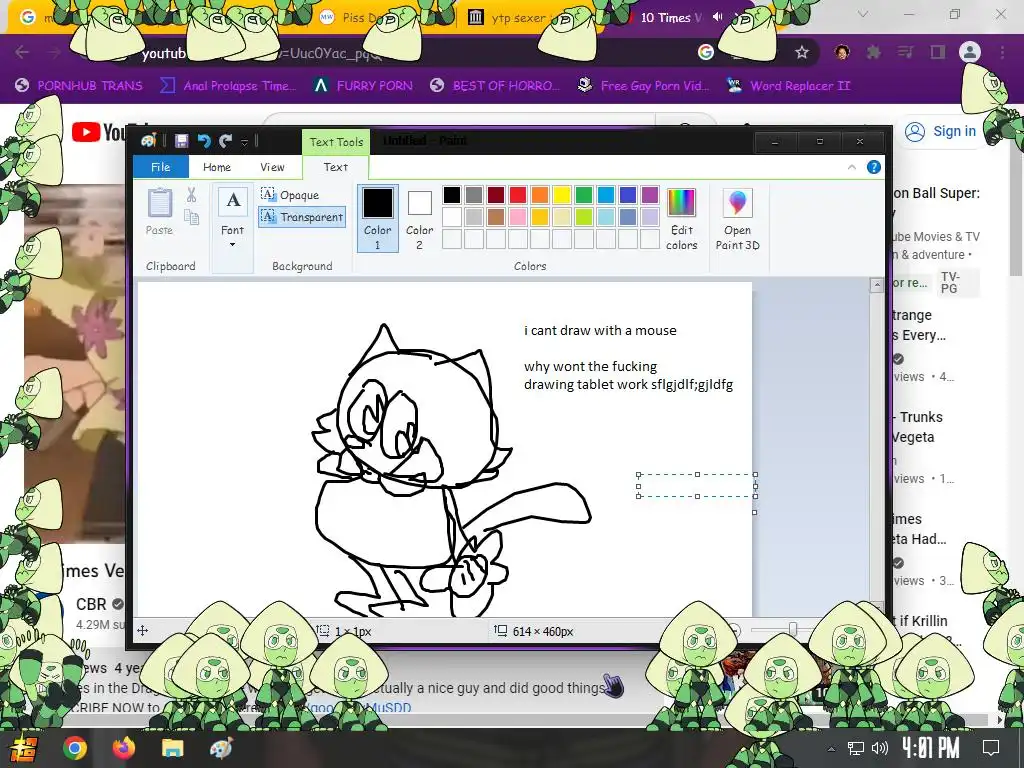Click the taskbar Start button
The width and height of the screenshot is (1024, 768).
point(22,748)
